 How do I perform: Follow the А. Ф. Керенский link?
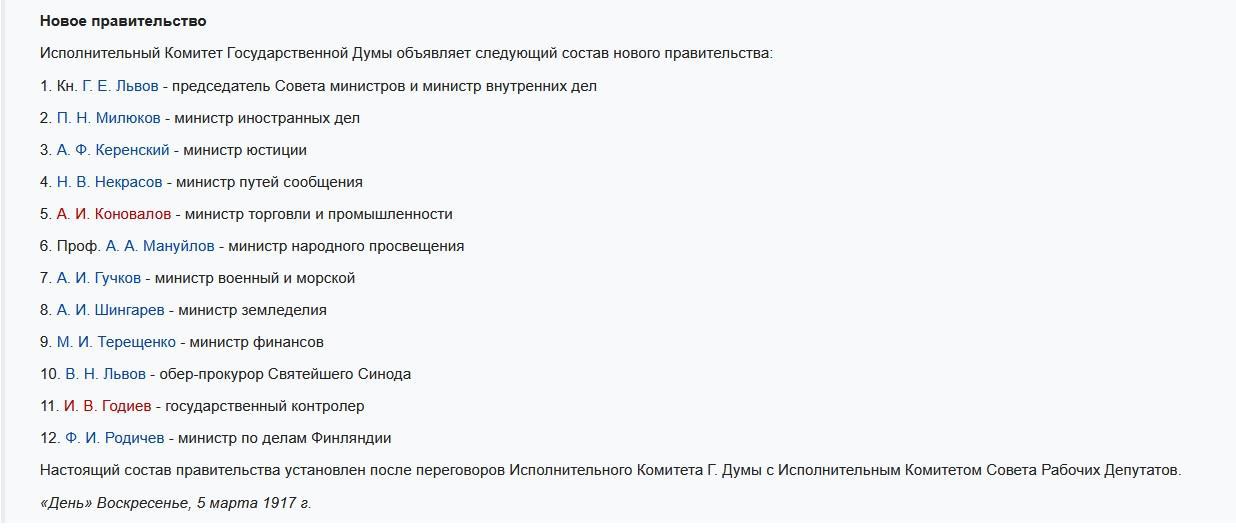coord(113,150)
